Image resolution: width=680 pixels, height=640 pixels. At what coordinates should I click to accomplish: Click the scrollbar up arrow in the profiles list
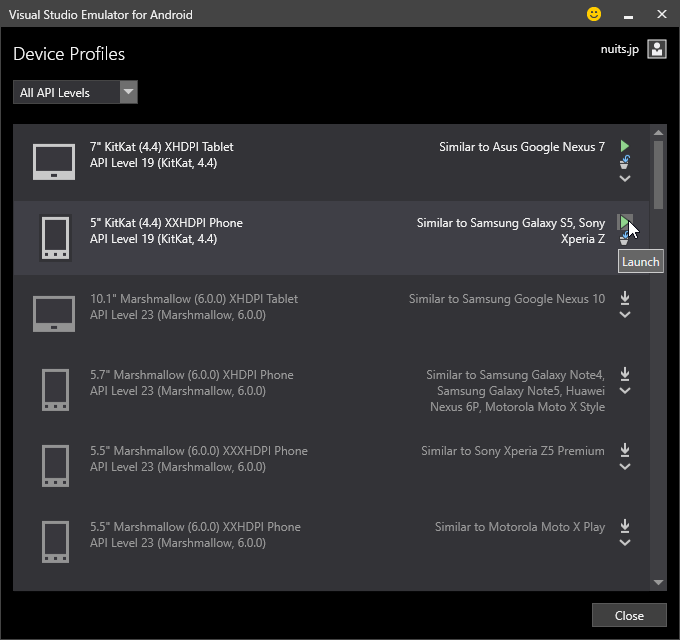click(658, 133)
